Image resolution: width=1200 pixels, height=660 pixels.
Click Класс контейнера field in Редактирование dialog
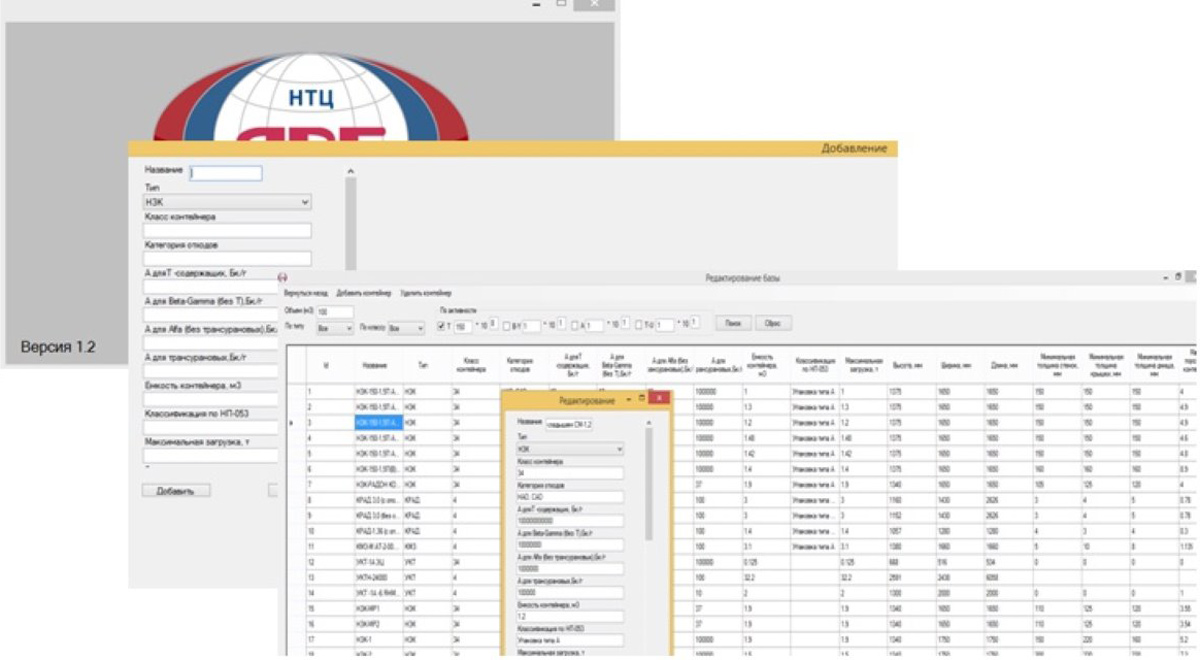tap(570, 473)
